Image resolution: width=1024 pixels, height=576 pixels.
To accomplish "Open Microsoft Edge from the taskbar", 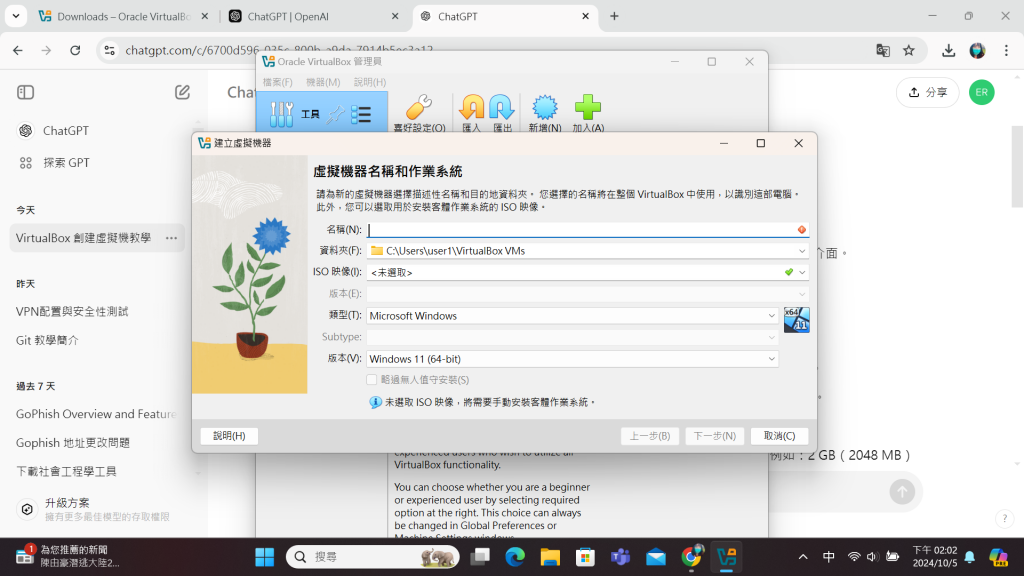I will (515, 557).
